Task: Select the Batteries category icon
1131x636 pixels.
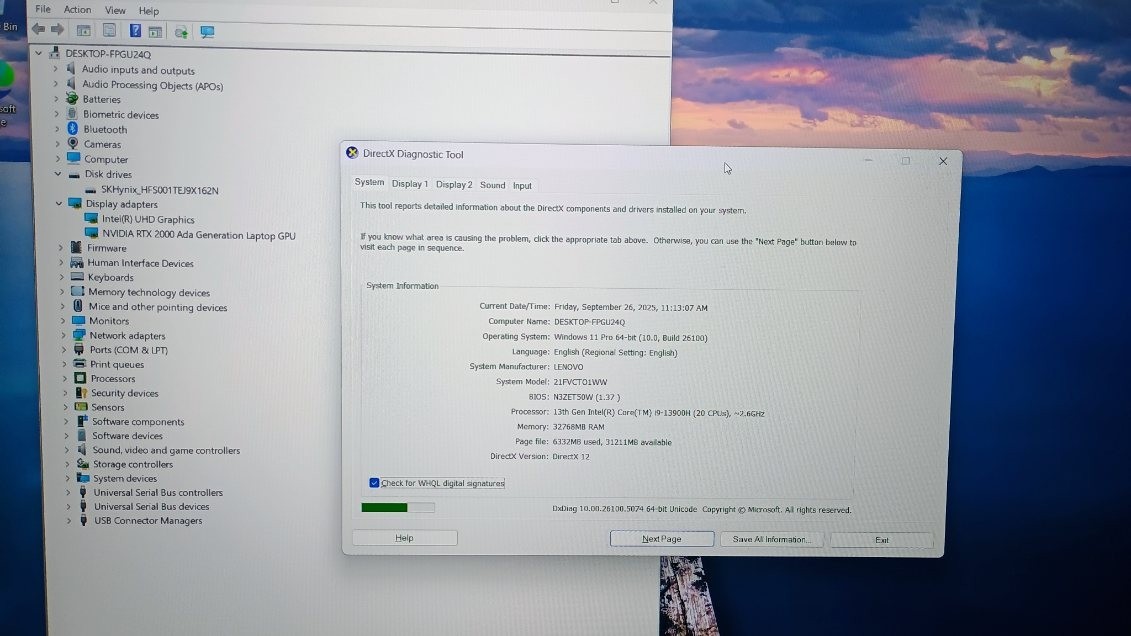Action: click(72, 99)
